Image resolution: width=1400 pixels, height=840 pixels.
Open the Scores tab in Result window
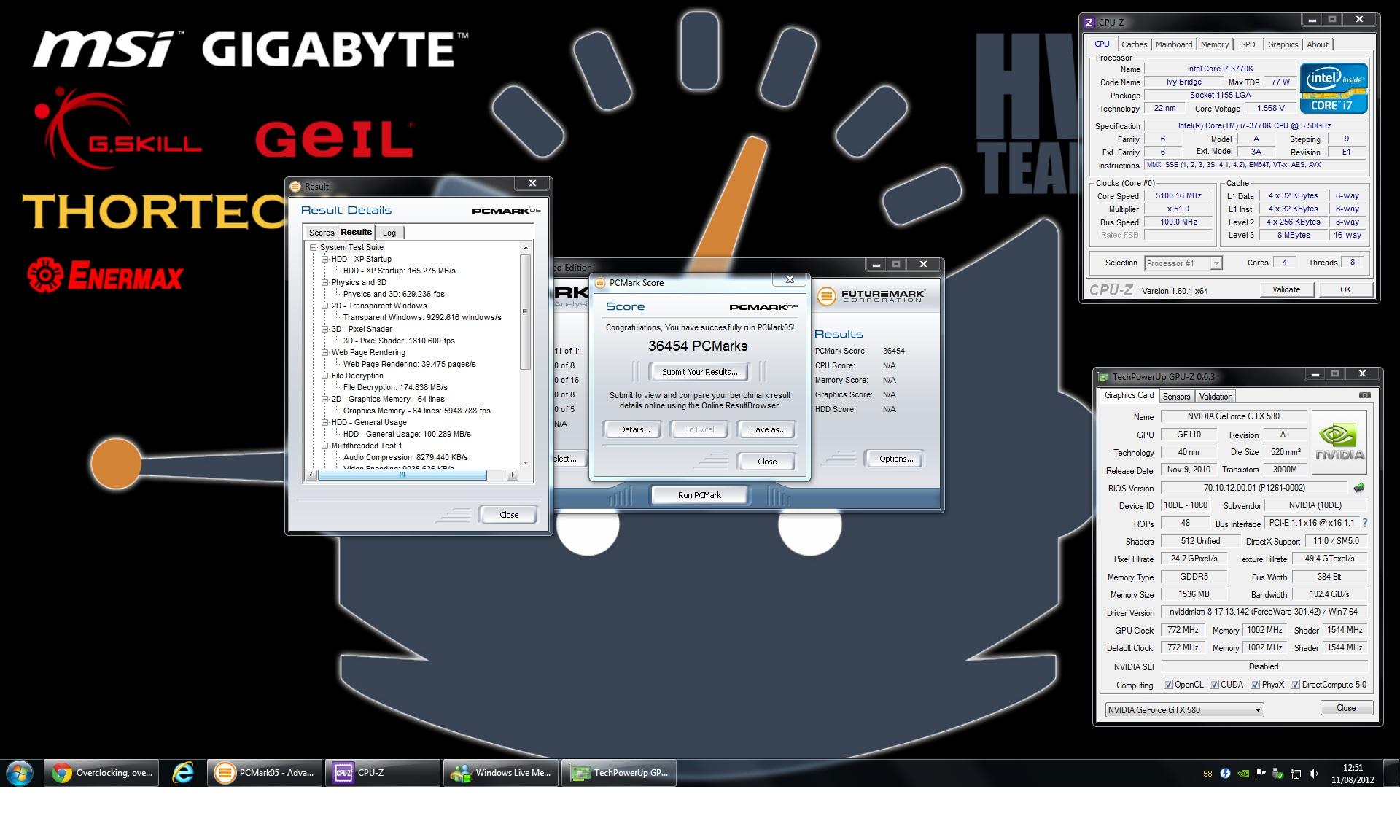pyautogui.click(x=321, y=233)
